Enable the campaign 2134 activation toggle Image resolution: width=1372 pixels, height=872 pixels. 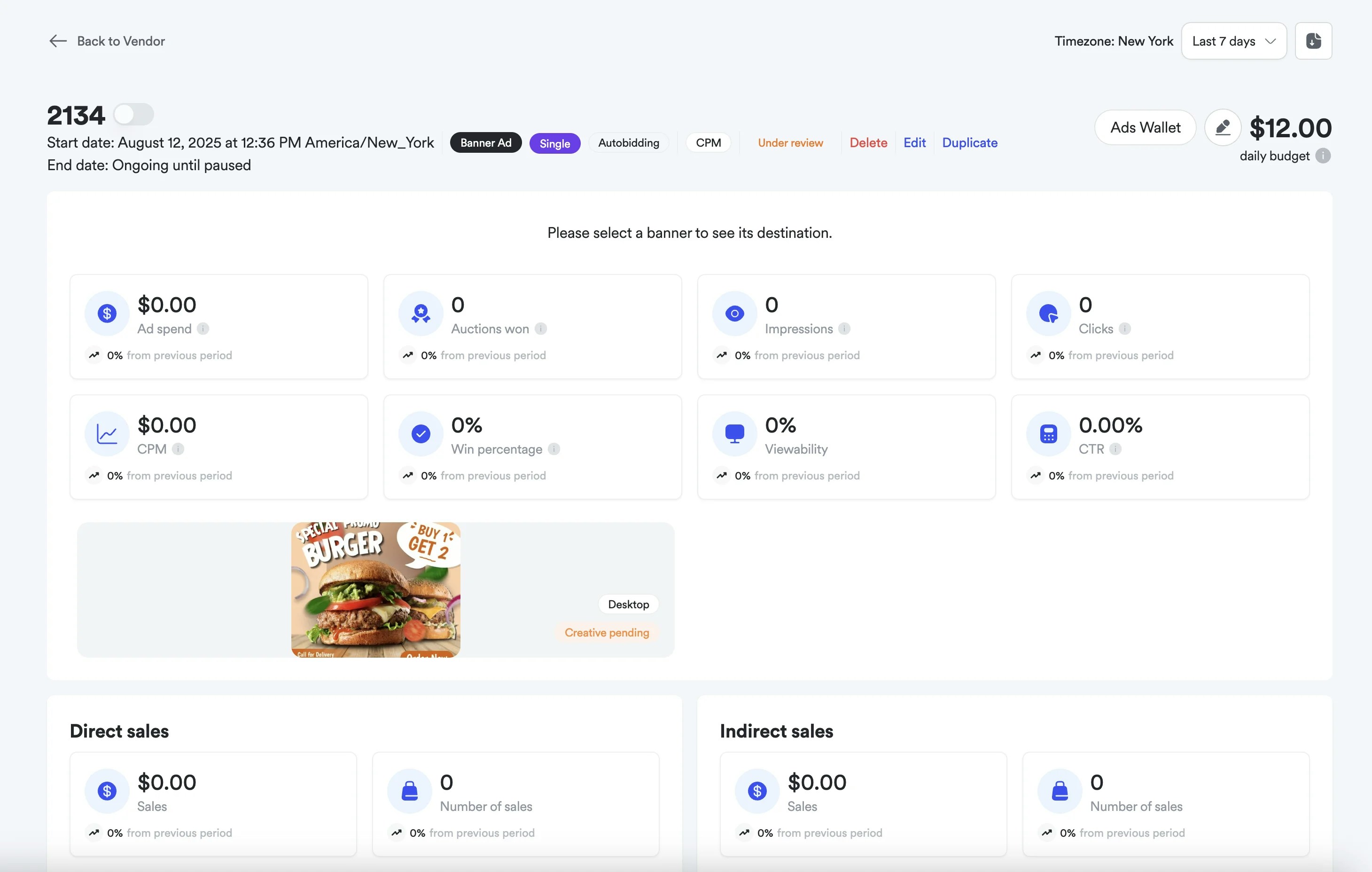click(134, 114)
